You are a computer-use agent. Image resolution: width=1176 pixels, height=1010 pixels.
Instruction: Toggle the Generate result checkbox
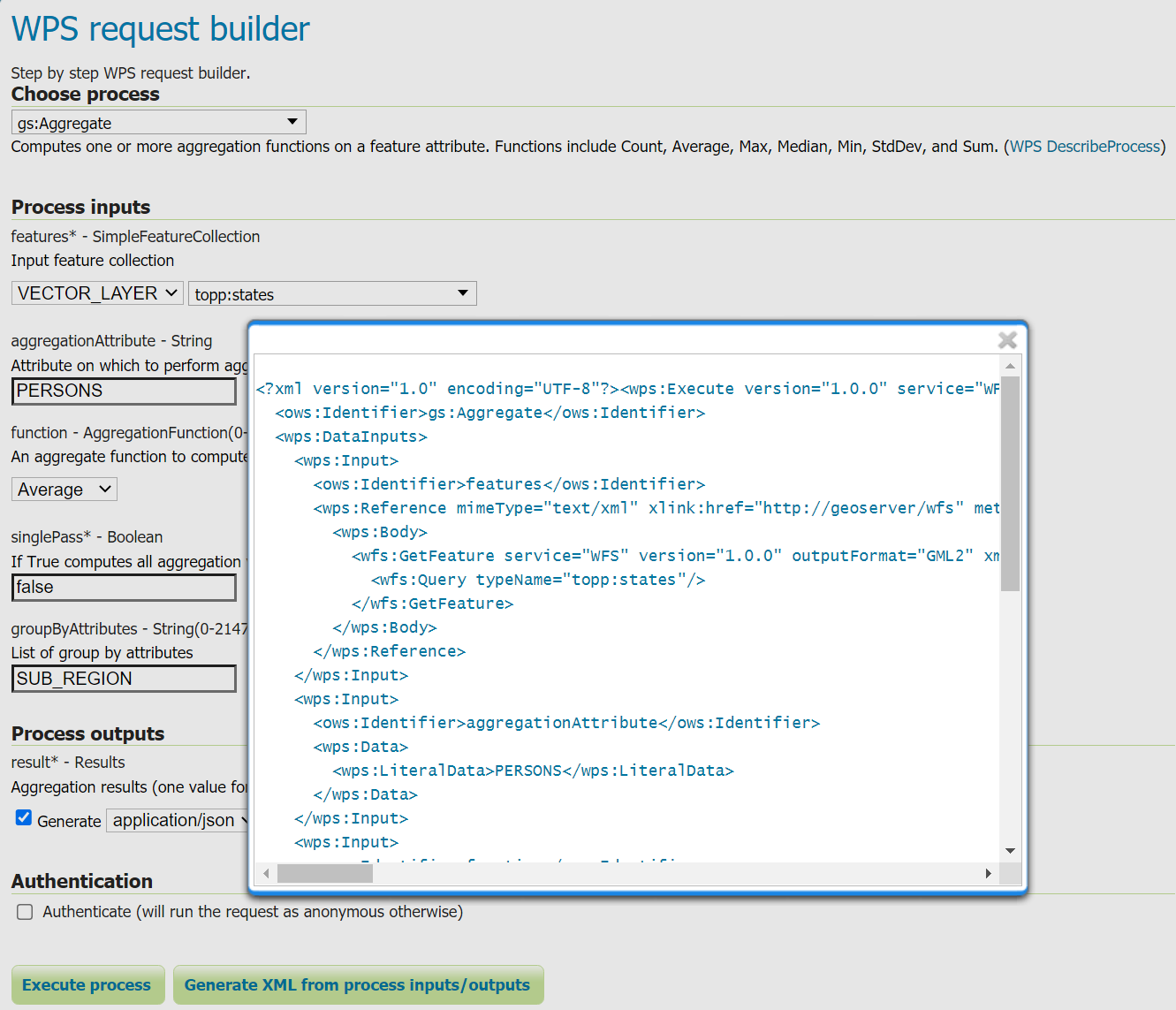[24, 818]
